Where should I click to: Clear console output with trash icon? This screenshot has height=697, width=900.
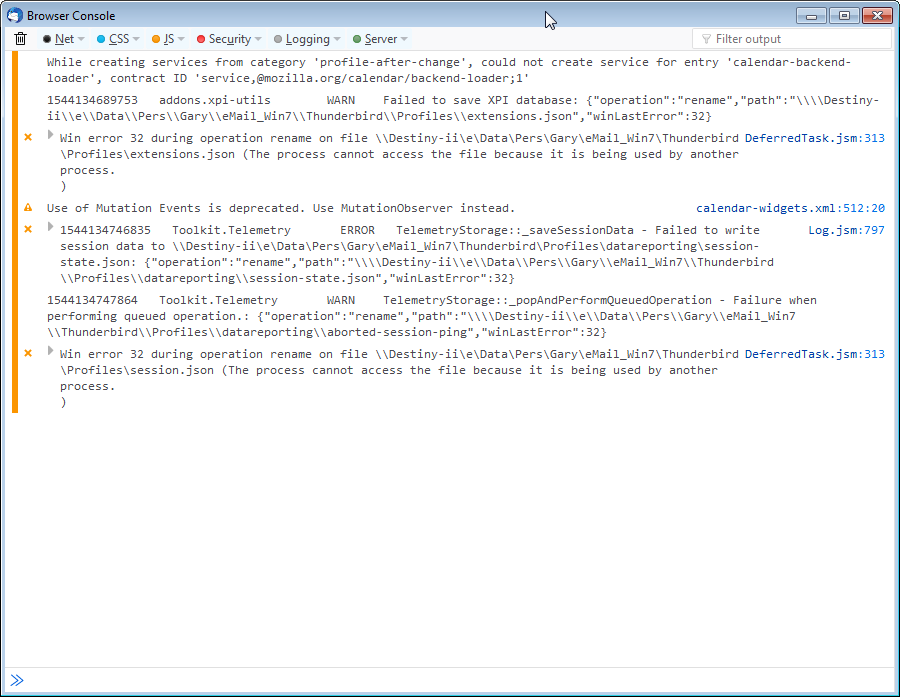20,39
